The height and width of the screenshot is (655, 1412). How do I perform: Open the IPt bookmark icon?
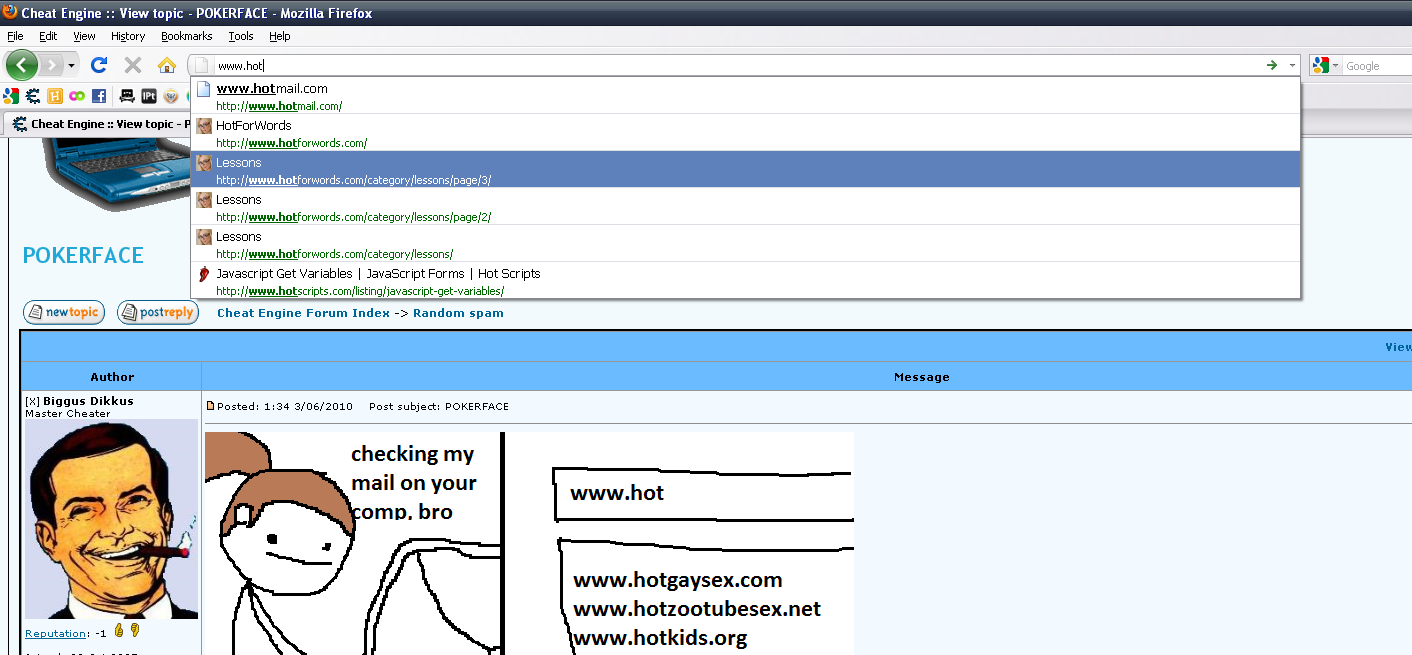[x=149, y=96]
